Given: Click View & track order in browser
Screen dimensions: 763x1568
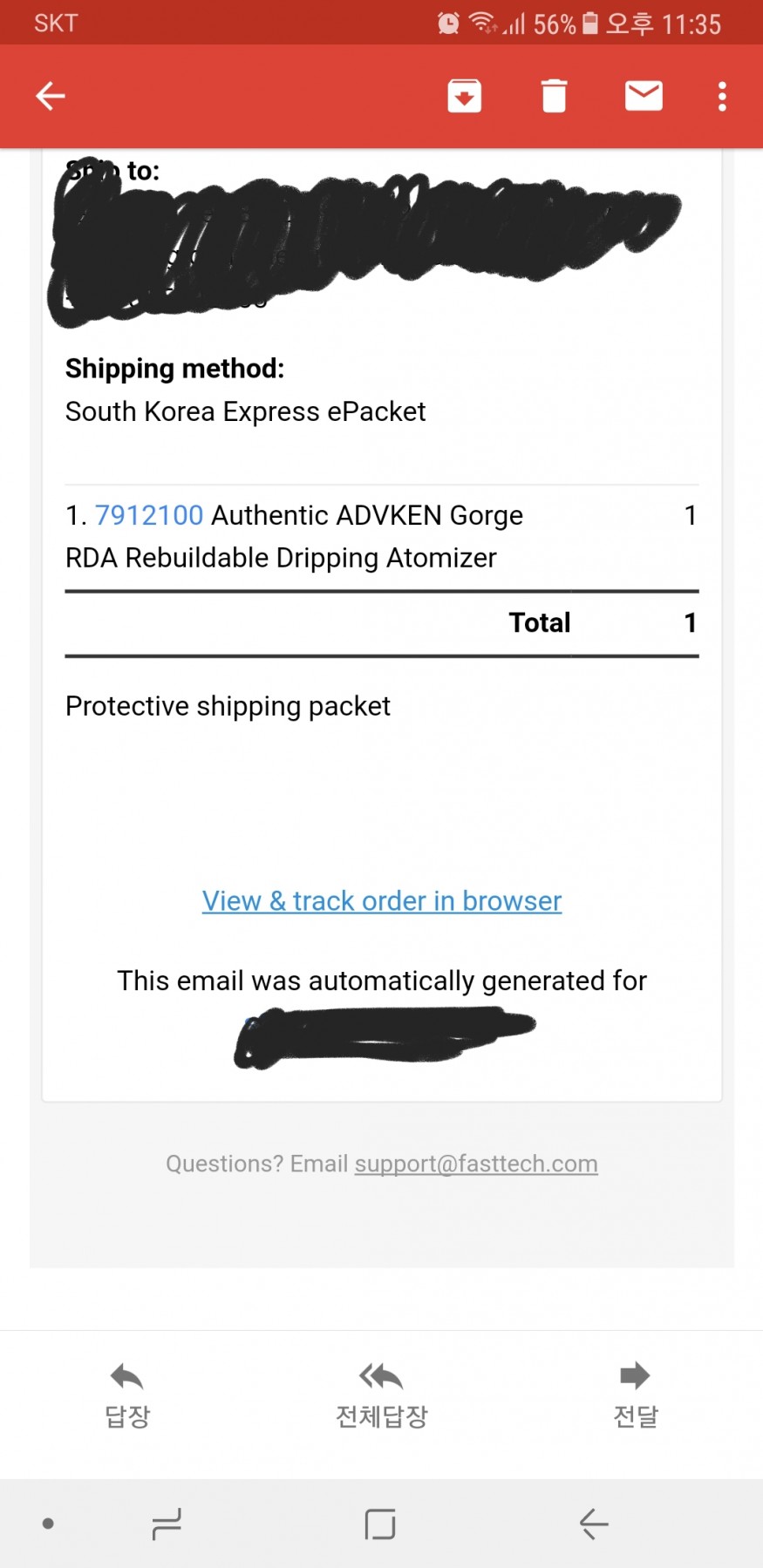Looking at the screenshot, I should pyautogui.click(x=382, y=900).
